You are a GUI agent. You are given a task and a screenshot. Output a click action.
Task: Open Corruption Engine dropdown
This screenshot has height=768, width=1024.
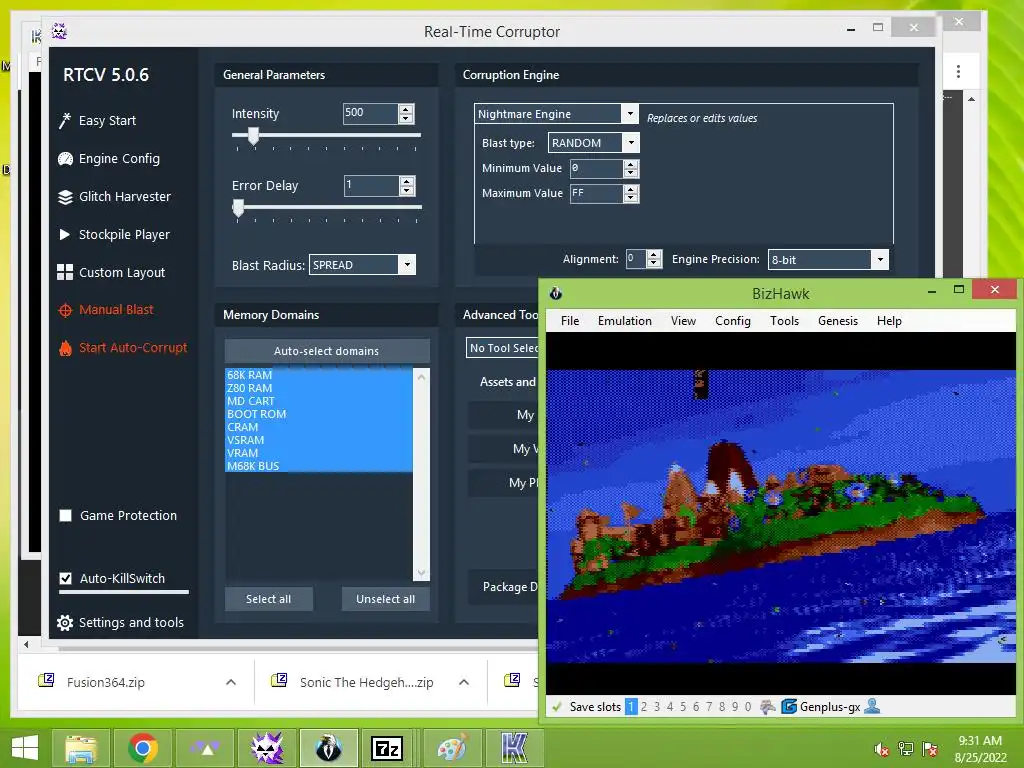click(630, 114)
